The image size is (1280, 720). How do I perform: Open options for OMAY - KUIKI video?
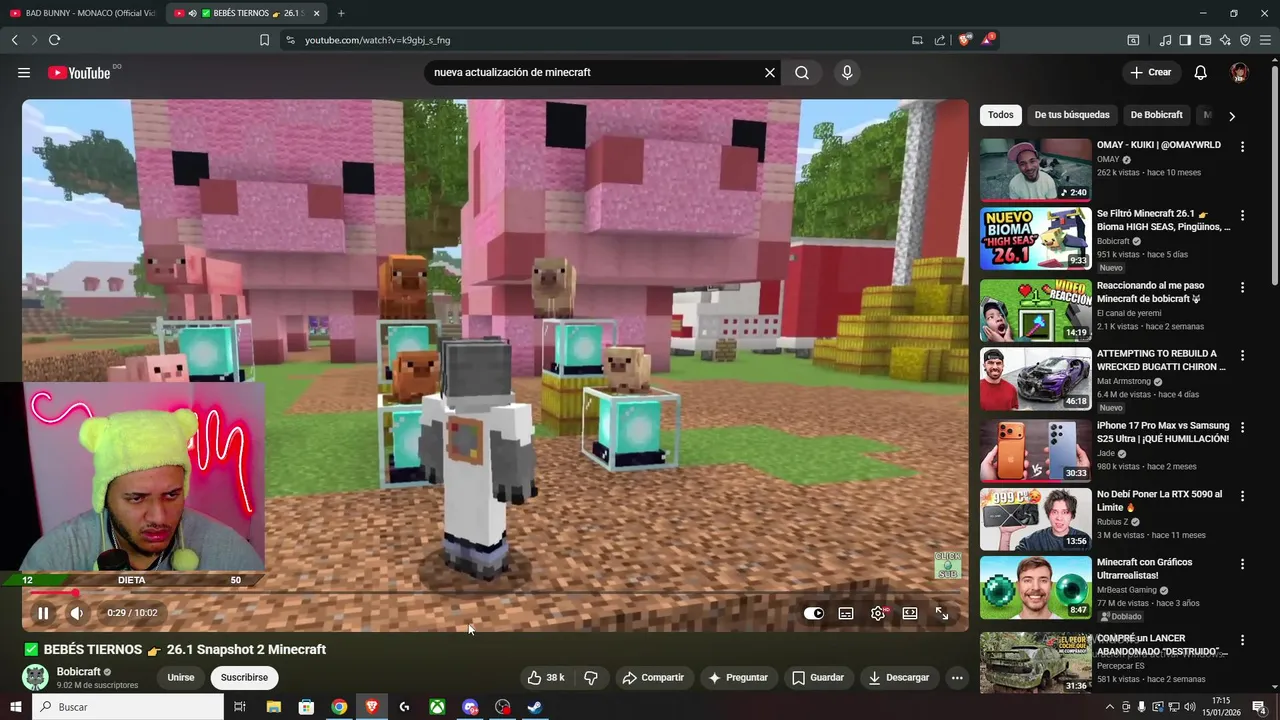1242,146
